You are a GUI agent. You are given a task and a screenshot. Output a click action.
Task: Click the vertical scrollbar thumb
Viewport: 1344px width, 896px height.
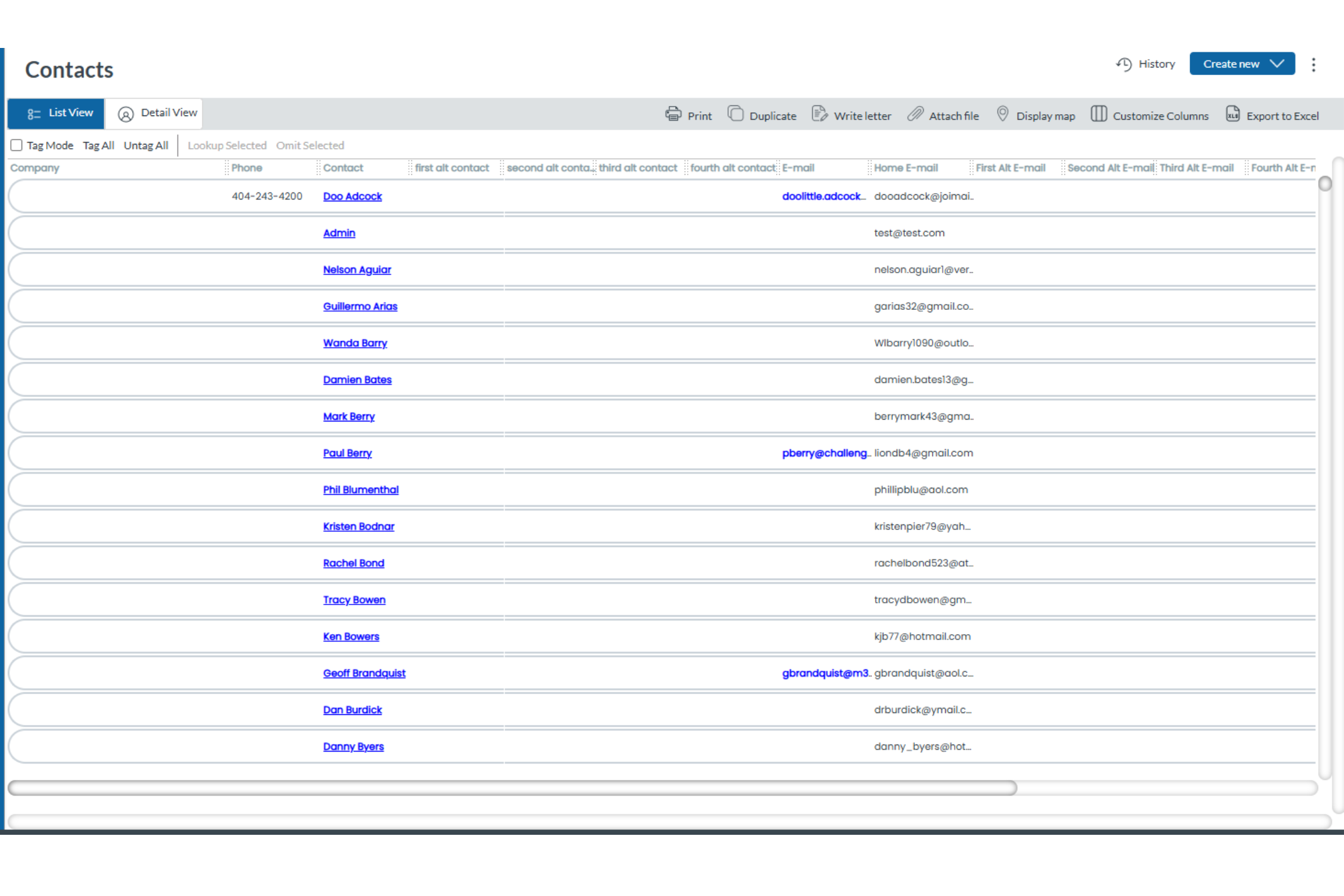tap(1325, 184)
